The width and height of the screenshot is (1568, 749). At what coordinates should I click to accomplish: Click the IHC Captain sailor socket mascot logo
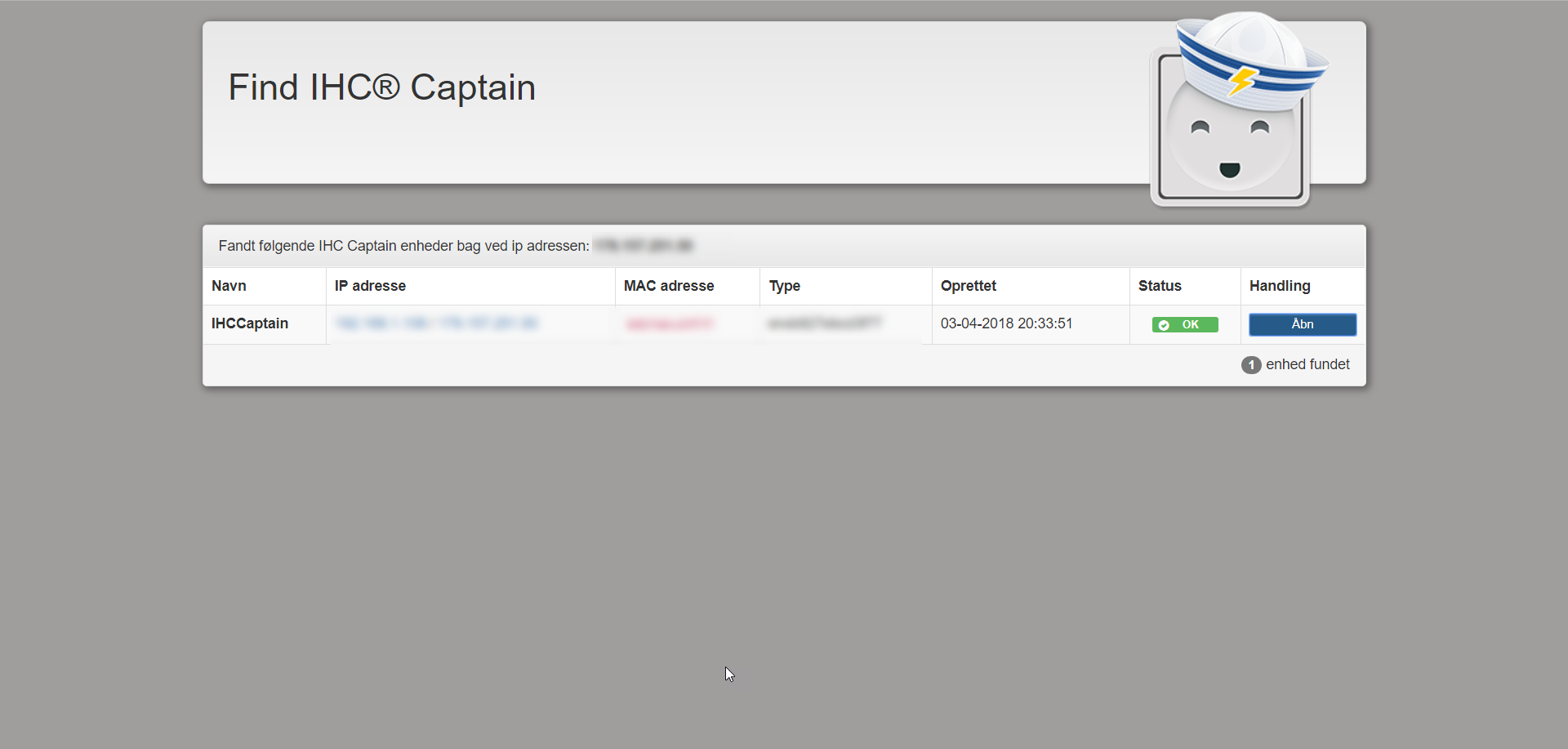(1238, 109)
